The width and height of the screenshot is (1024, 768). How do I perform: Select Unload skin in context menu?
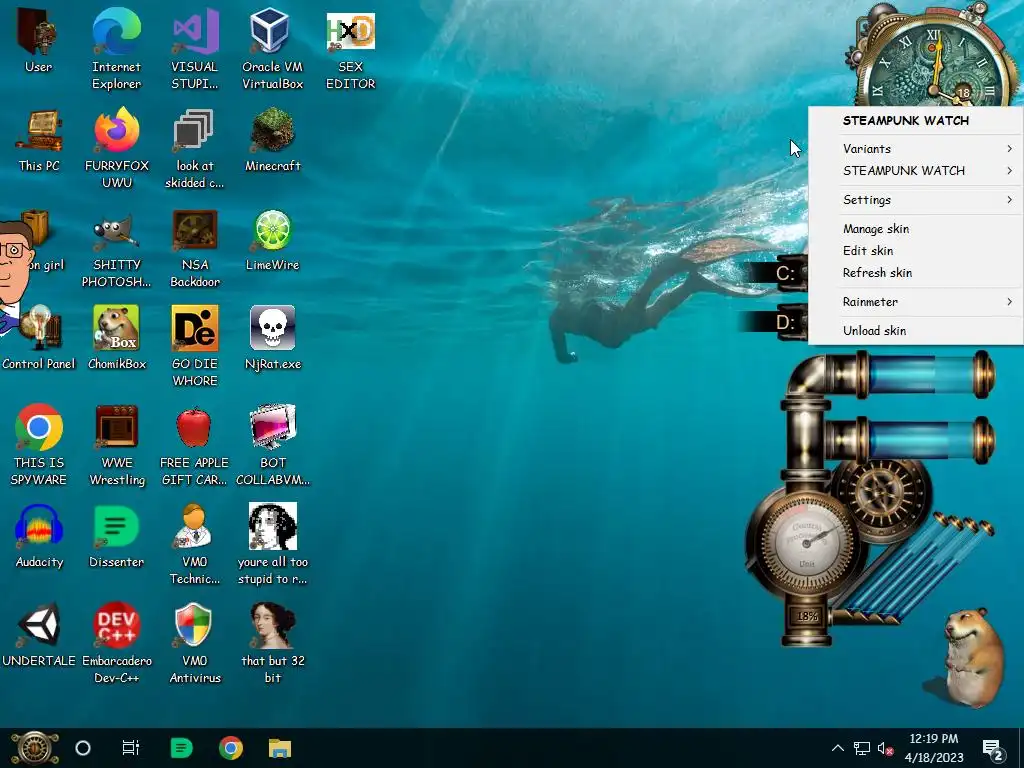(x=916, y=330)
